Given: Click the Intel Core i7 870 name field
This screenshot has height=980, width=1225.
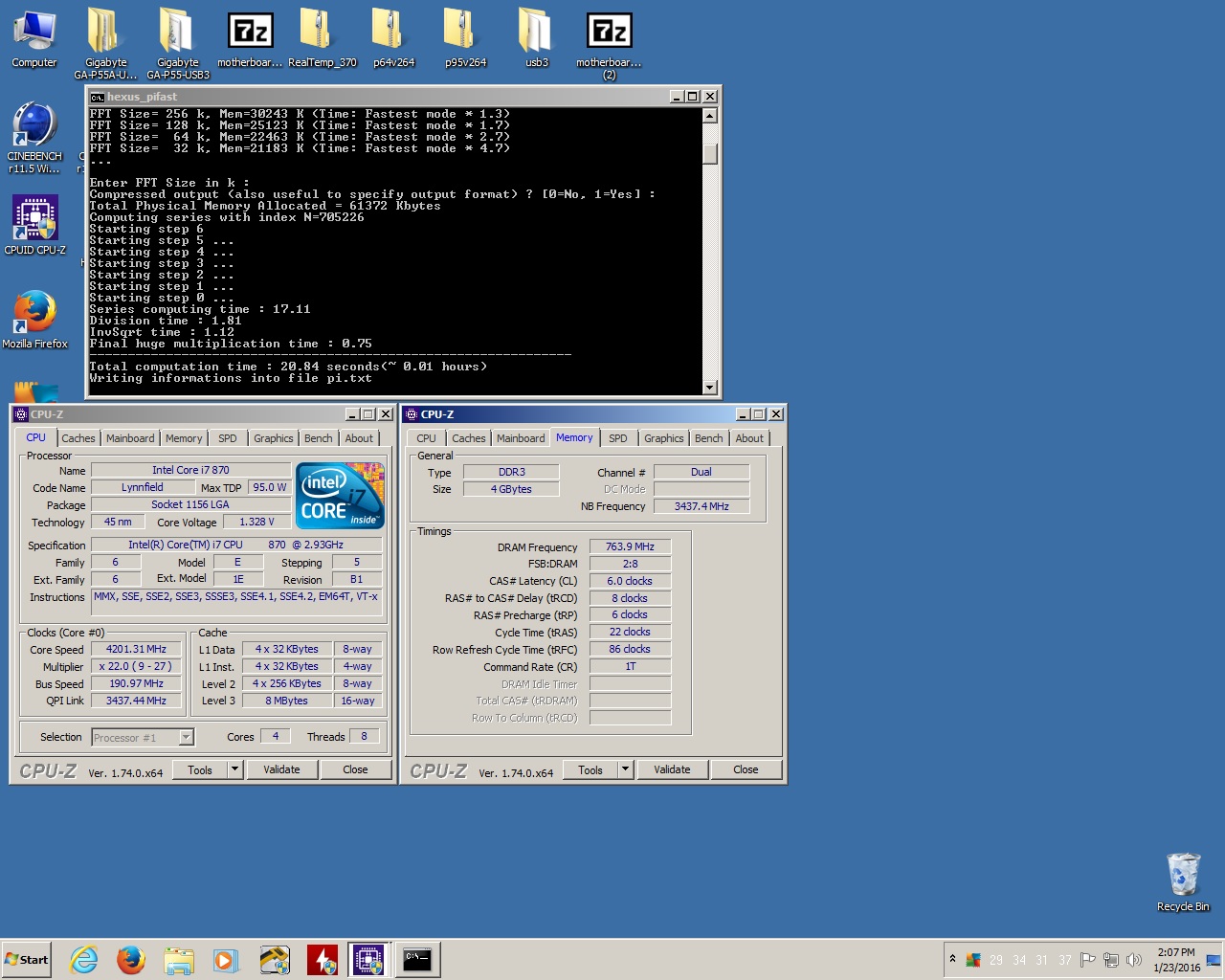Looking at the screenshot, I should pyautogui.click(x=190, y=470).
